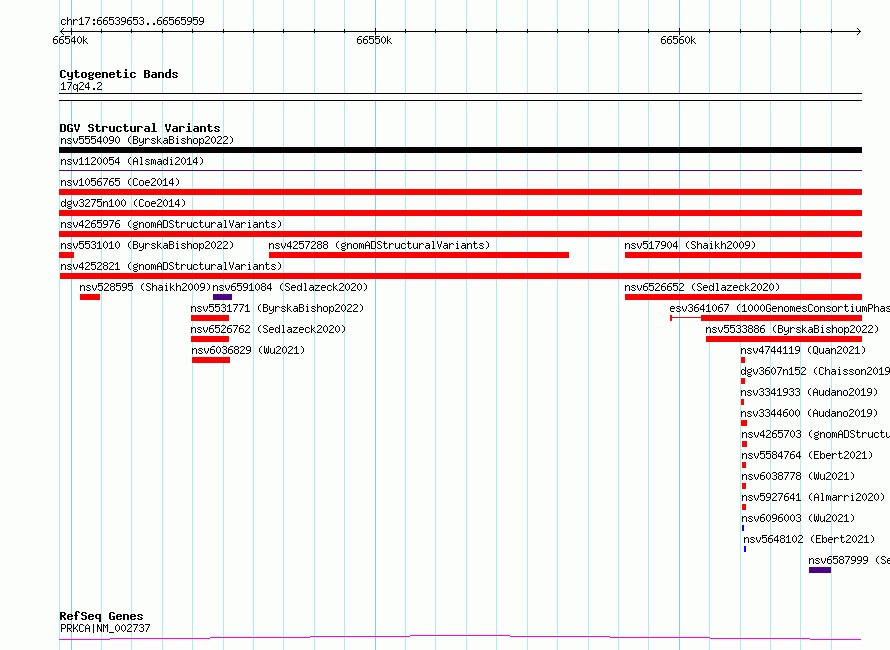Screen dimensions: 890x650
Task: Click nsv5533886 (ByrskaBishop2022) label
Action: pyautogui.click(x=792, y=329)
